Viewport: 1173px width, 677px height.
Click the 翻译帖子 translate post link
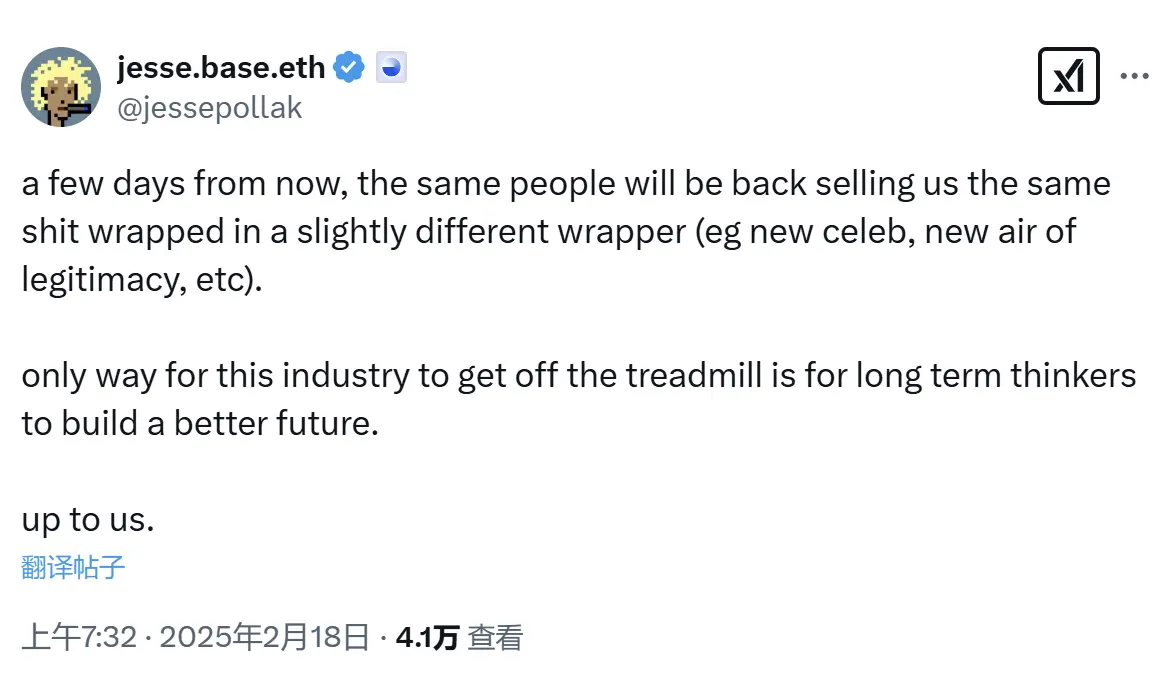tap(73, 568)
